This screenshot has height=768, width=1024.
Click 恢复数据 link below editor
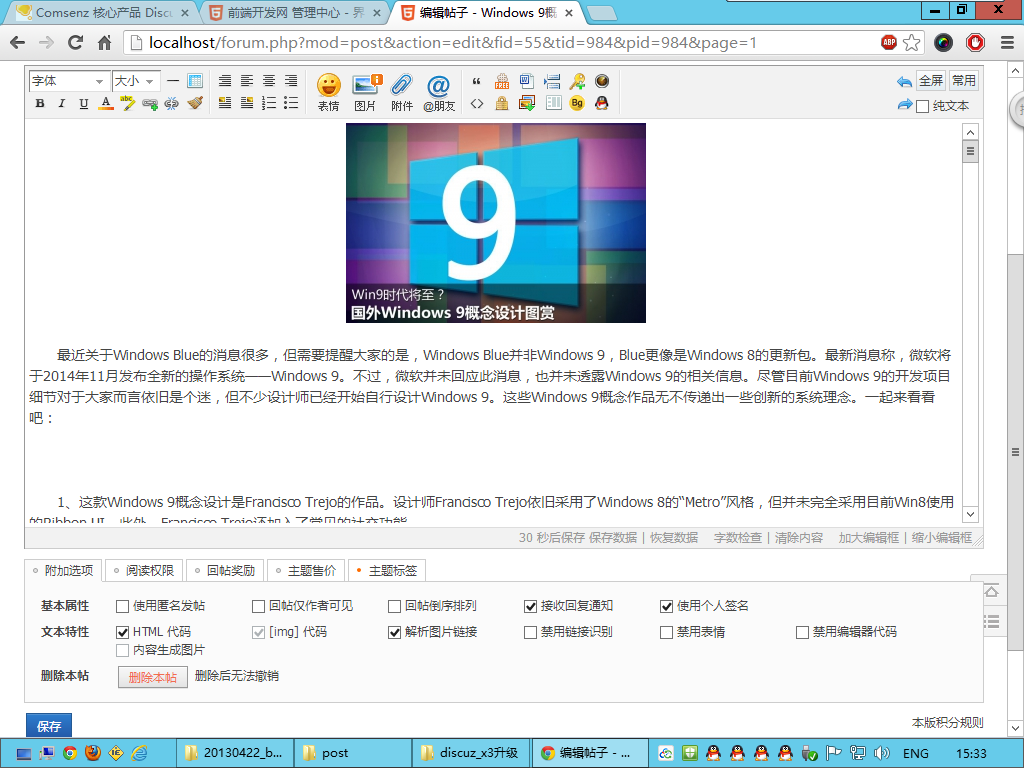pos(674,538)
